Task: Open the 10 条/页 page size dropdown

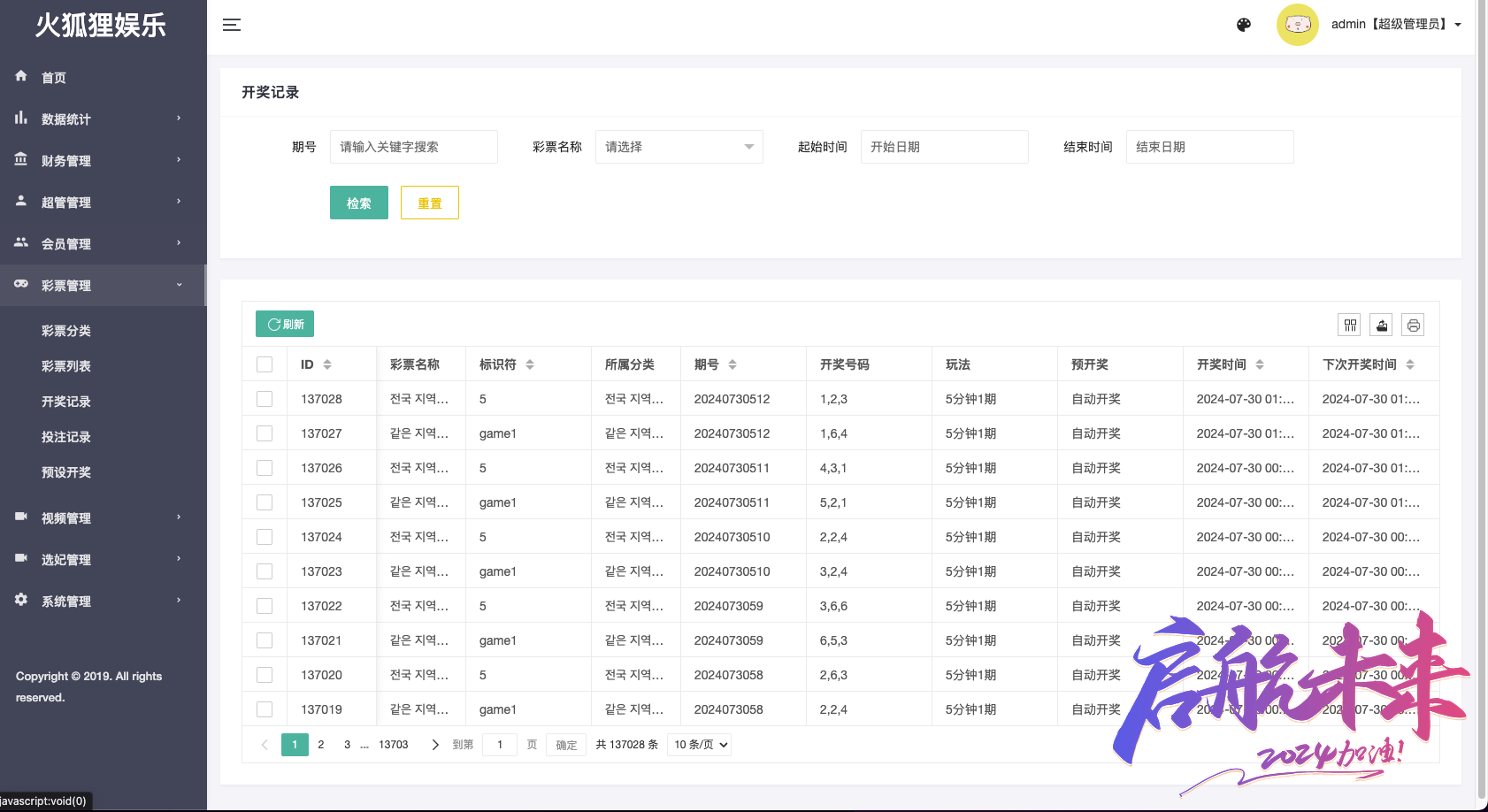Action: point(699,745)
